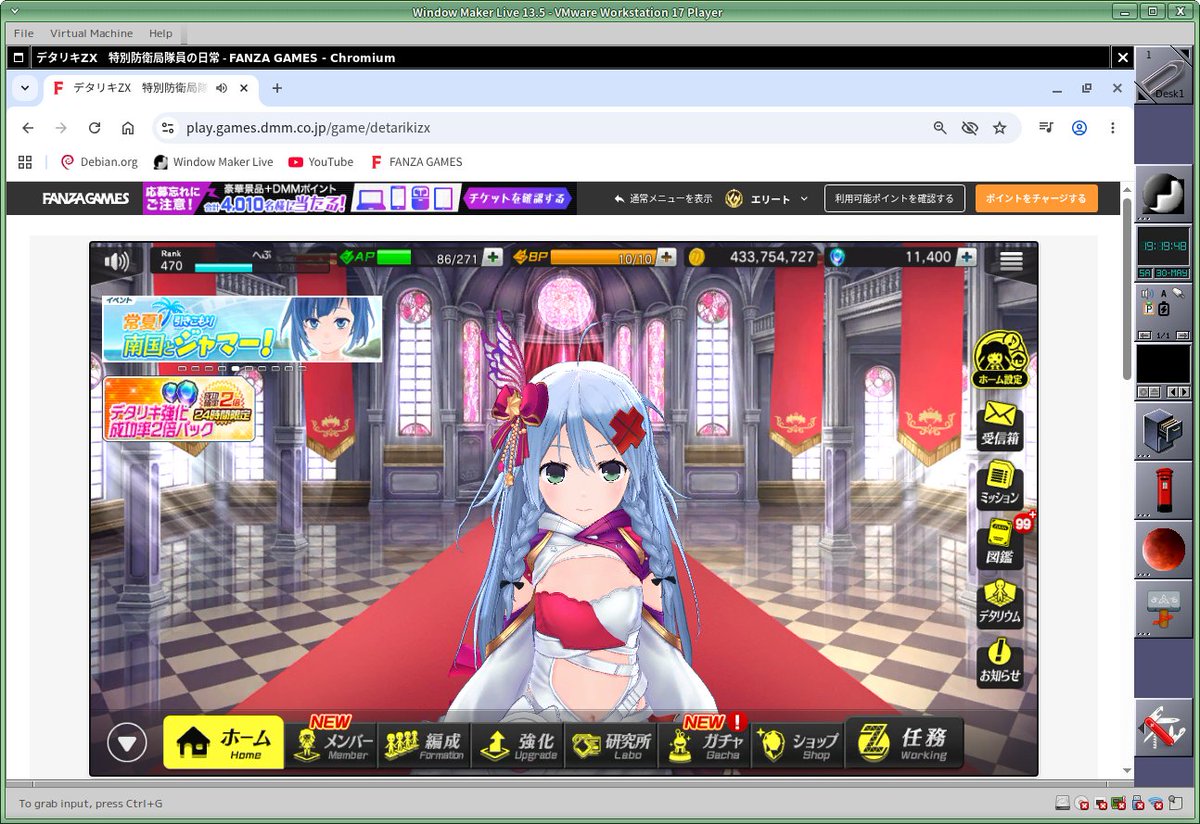The width and height of the screenshot is (1200, 824).
Task: Click 通常メニューを表示 link
Action: pyautogui.click(x=663, y=199)
